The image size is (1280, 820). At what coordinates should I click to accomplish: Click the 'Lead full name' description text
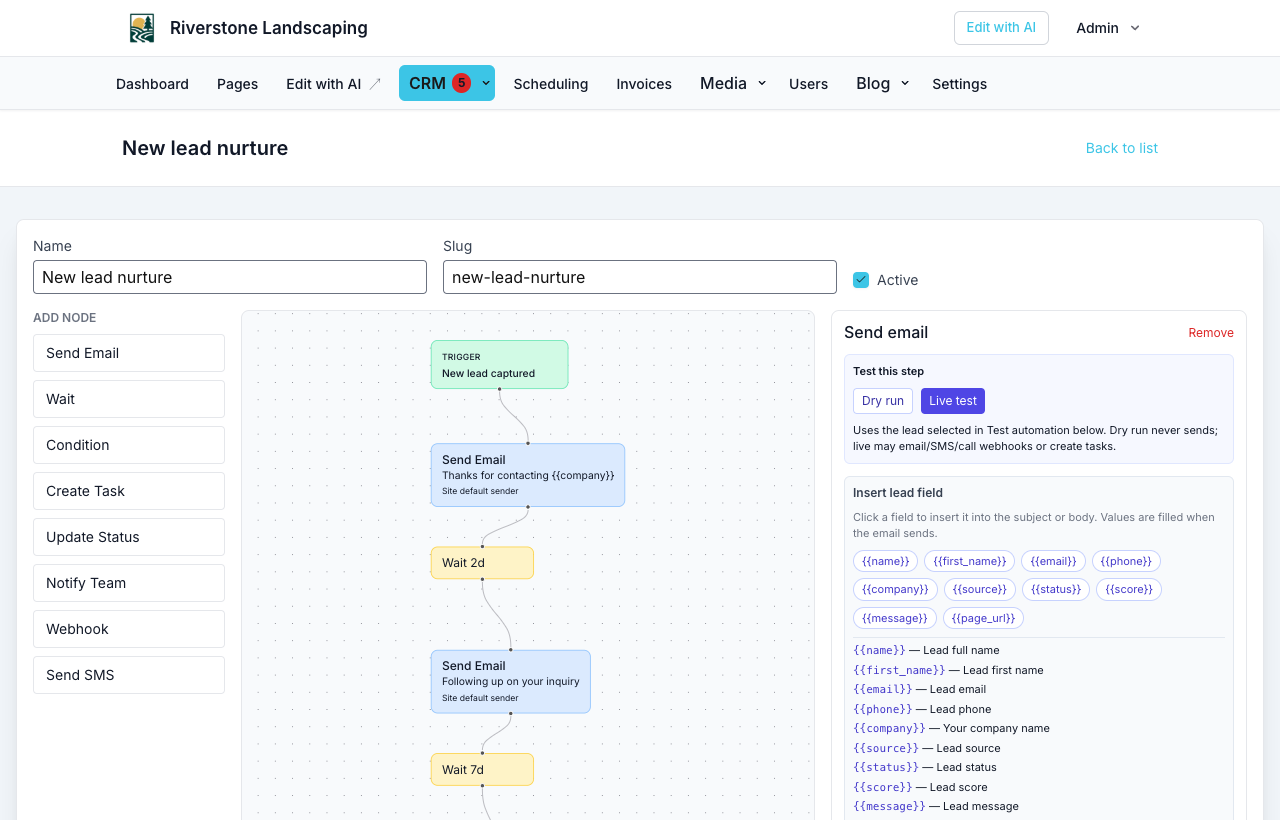[961, 650]
